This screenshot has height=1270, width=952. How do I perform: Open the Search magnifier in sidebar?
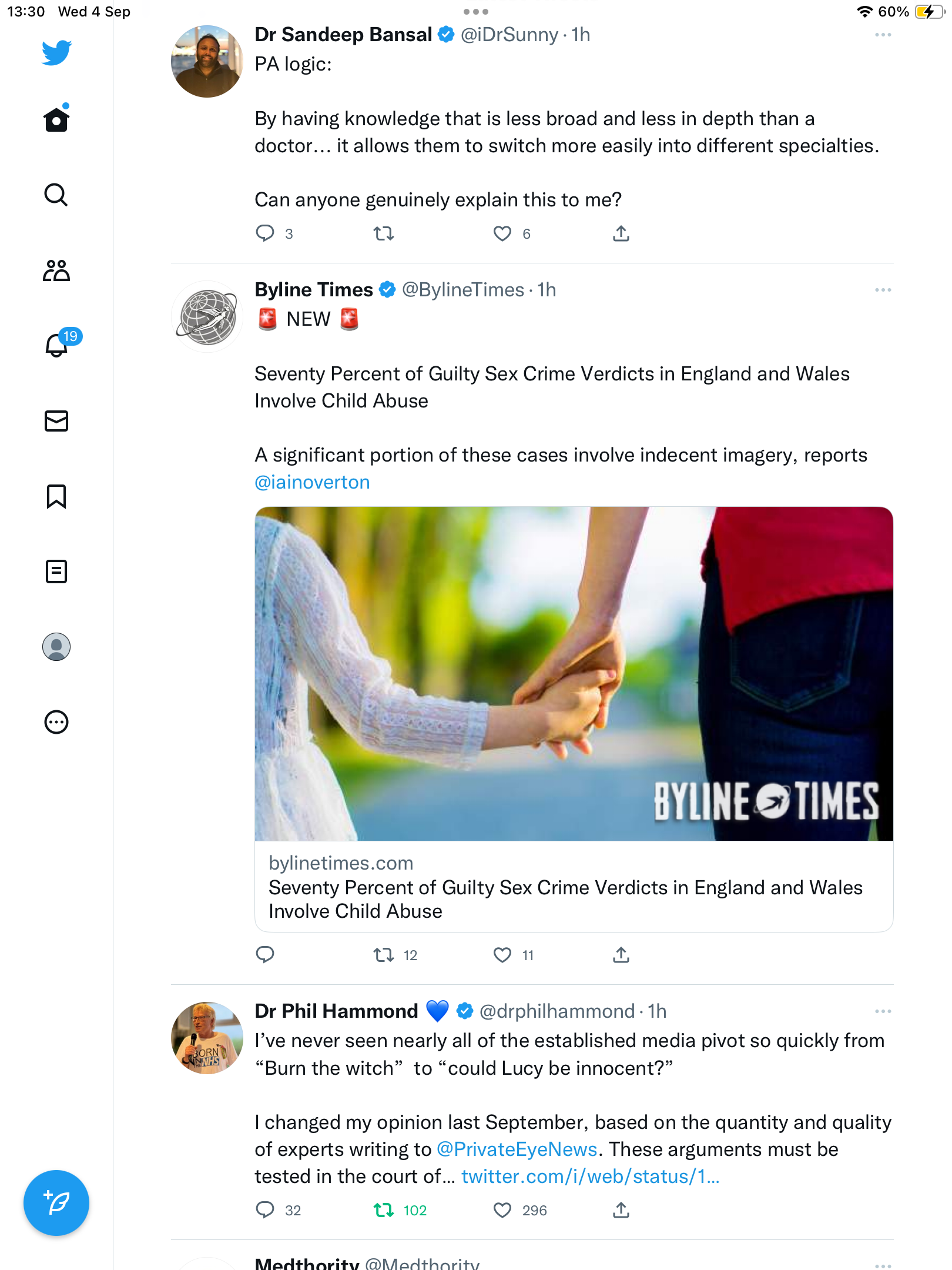pos(56,195)
